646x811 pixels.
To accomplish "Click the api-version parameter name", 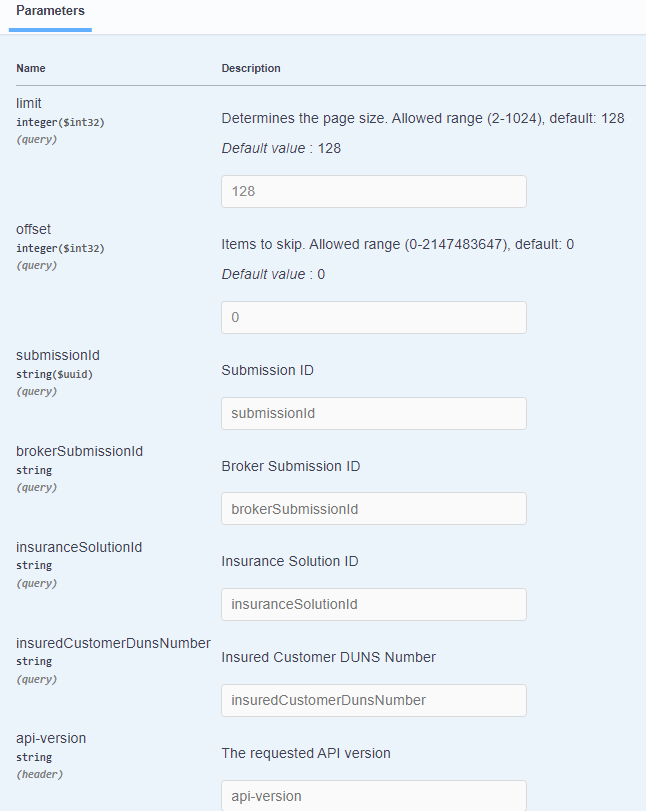I will 51,738.
